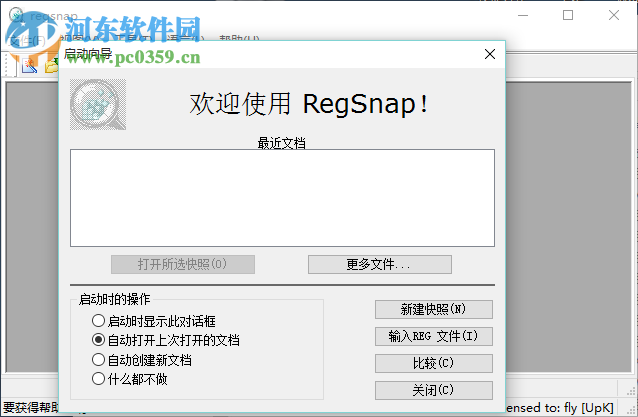Click the 更多文件... button
The image size is (638, 417).
click(380, 264)
